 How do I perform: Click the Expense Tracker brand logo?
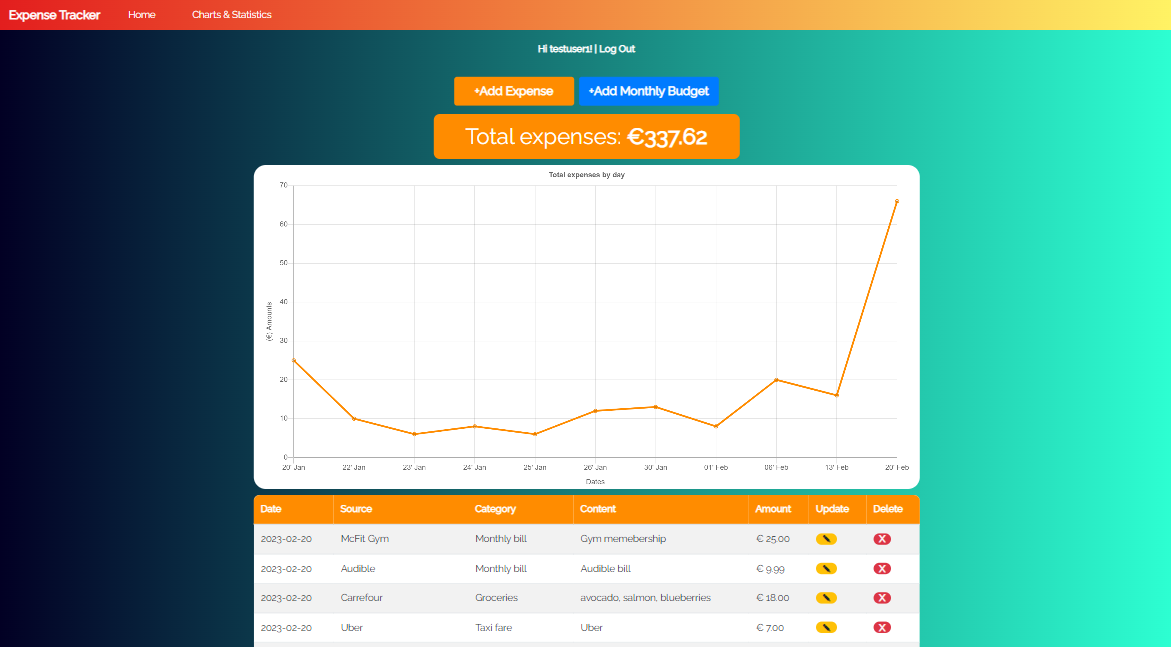click(x=54, y=15)
